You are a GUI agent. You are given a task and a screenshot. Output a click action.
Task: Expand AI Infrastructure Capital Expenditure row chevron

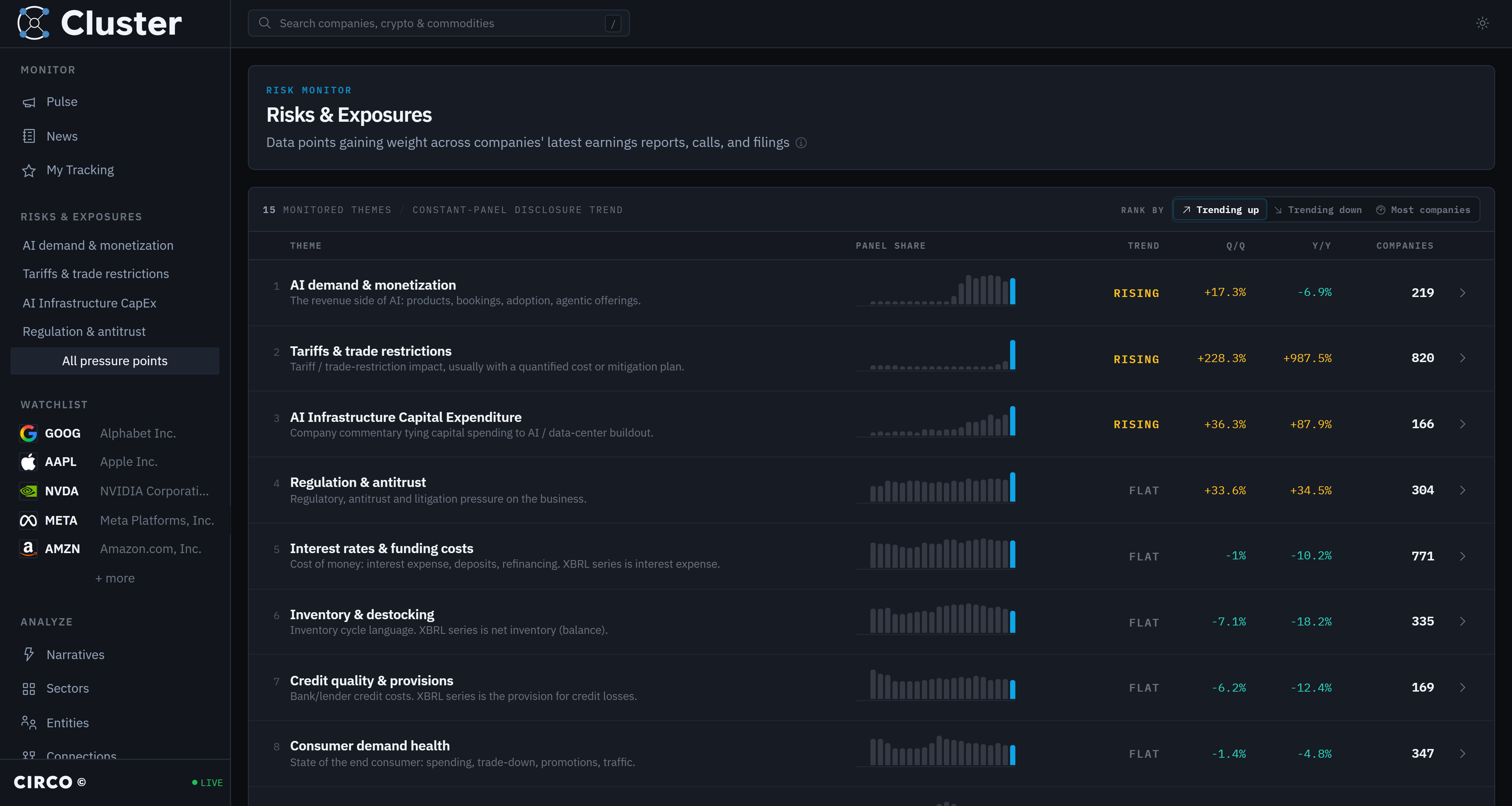pos(1463,424)
